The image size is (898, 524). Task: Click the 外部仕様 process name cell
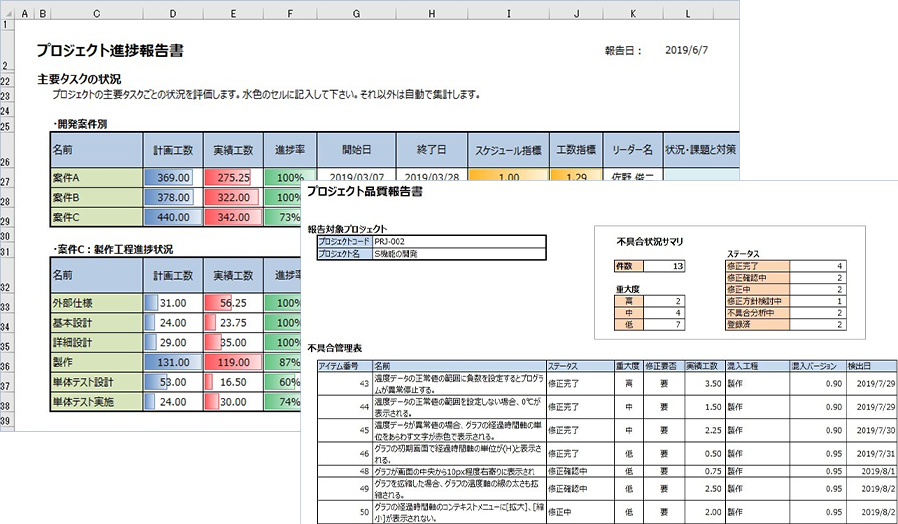pyautogui.click(x=94, y=303)
